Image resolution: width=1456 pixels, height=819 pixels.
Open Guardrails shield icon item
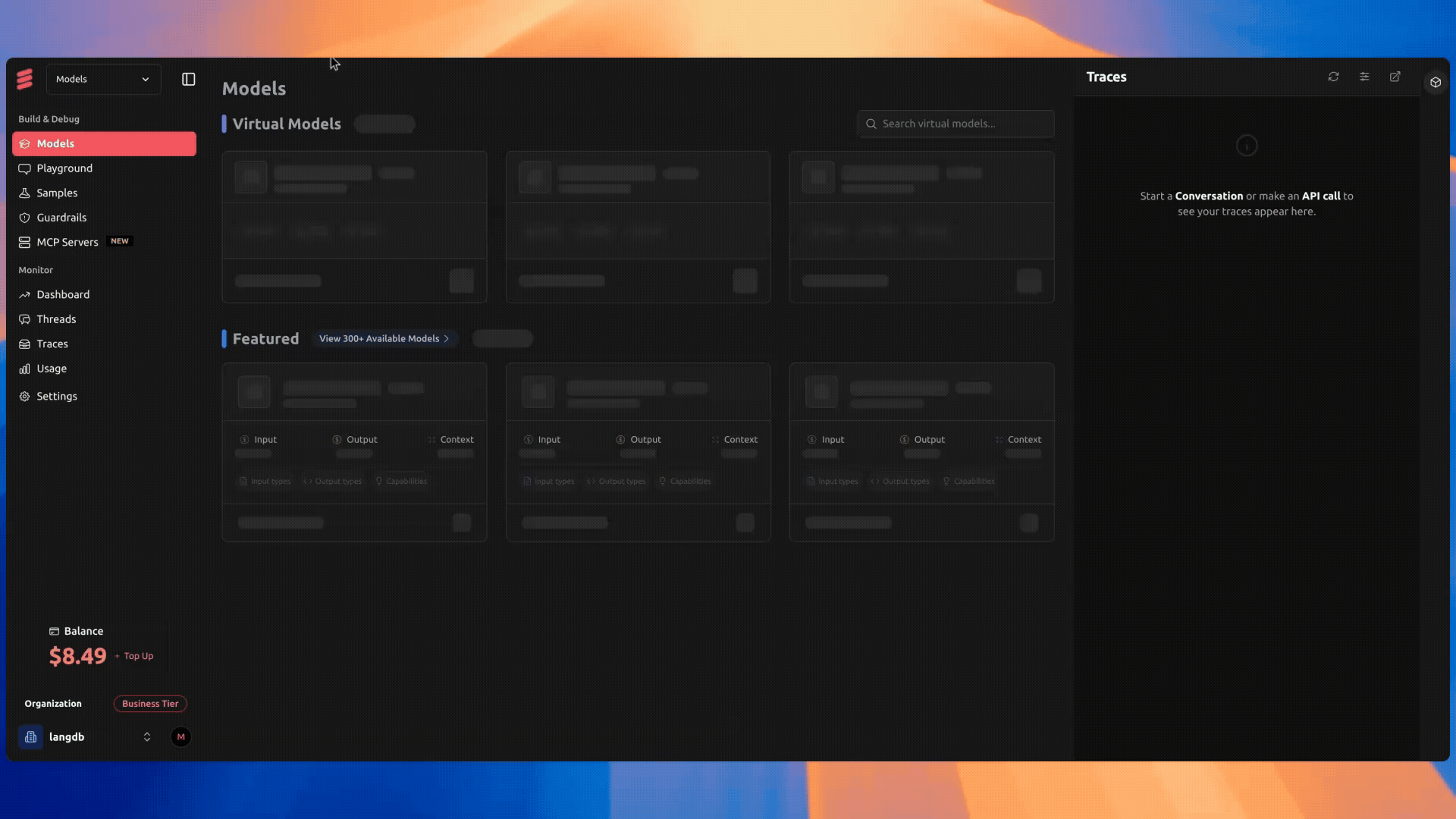point(61,218)
